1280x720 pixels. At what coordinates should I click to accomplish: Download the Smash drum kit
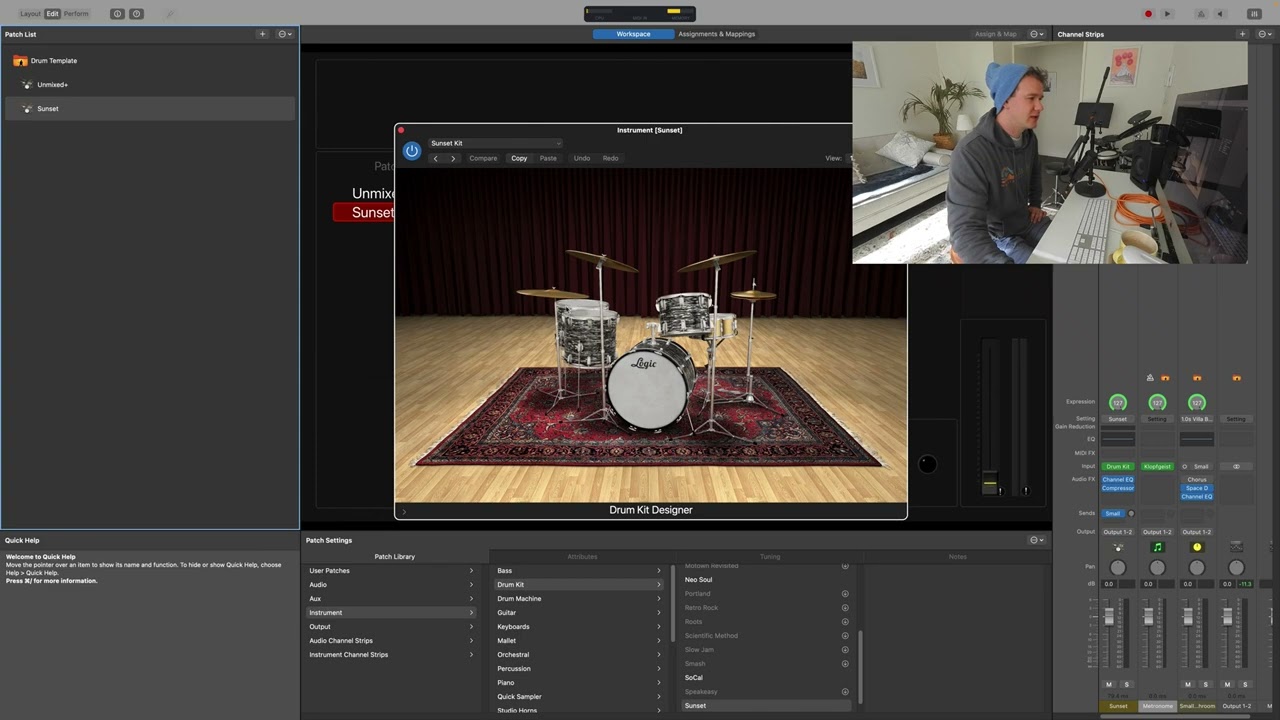(845, 664)
